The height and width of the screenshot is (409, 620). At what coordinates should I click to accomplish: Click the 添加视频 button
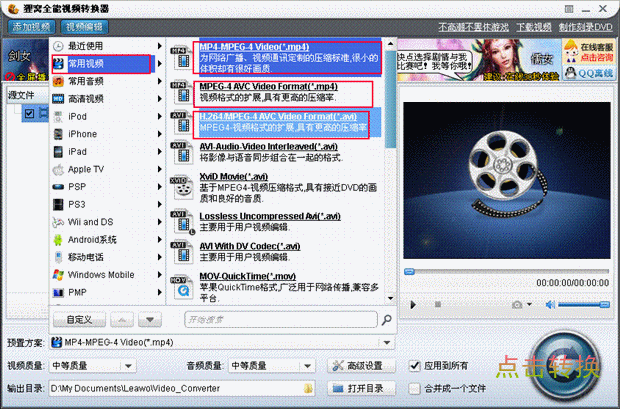pyautogui.click(x=31, y=27)
